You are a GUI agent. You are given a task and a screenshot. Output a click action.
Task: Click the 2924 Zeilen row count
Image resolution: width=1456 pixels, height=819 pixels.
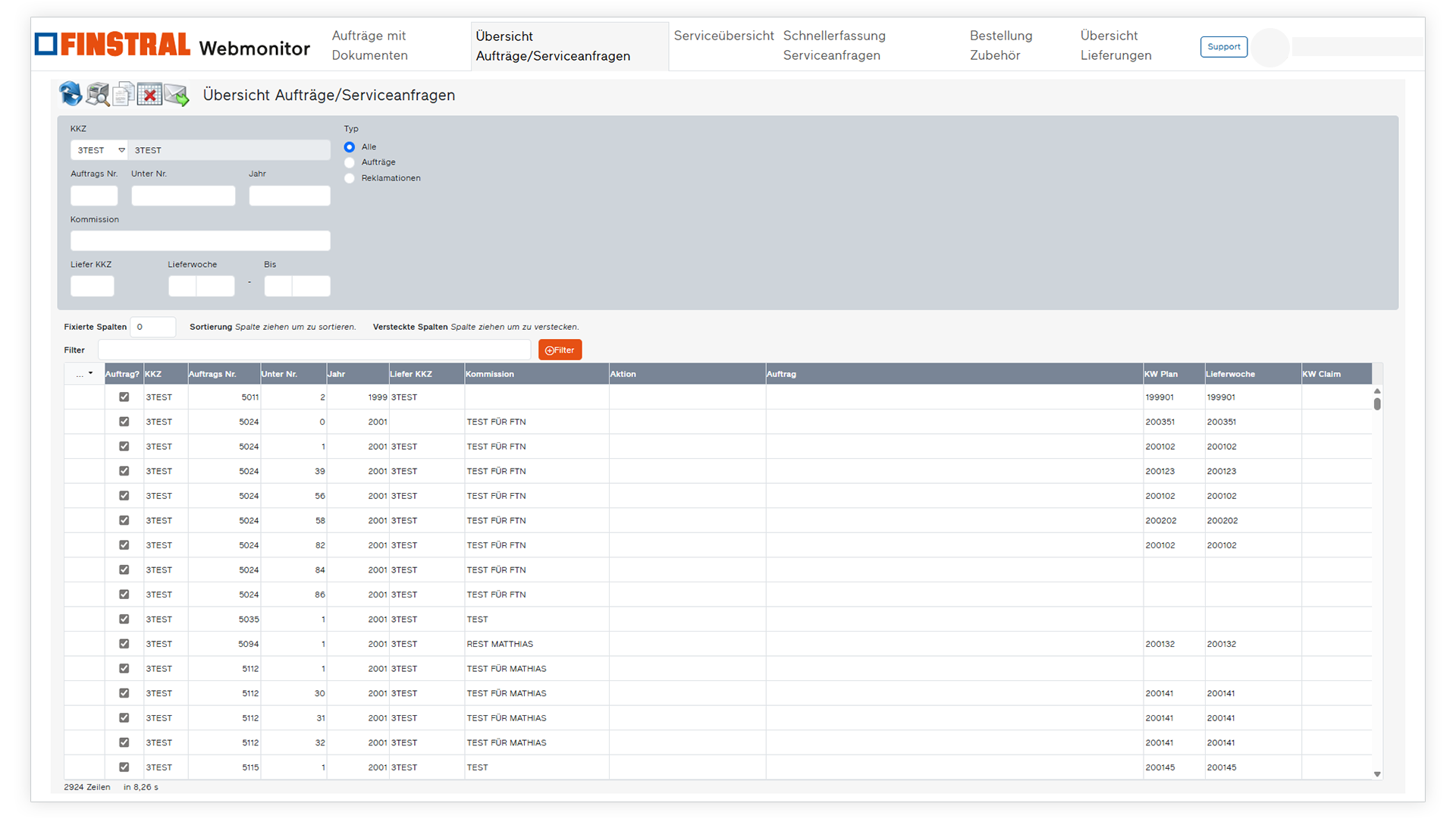(87, 787)
